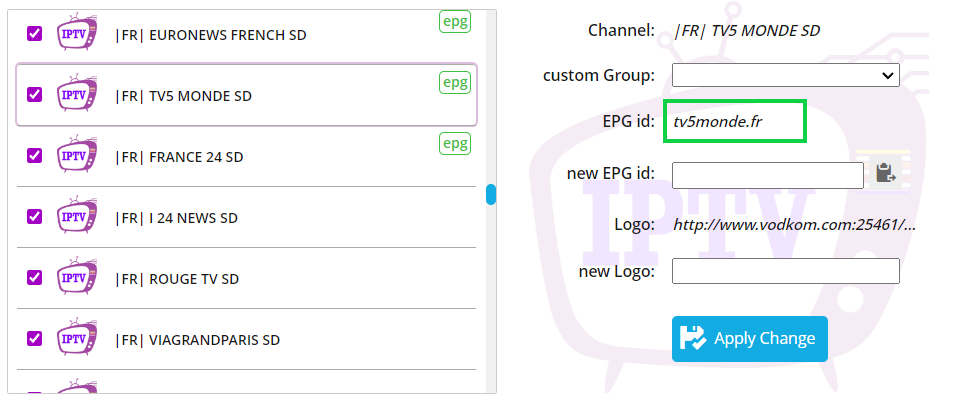The image size is (963, 401).
Task: Click the IPTV logo icon for FRANCE 24 SD
Action: coord(77,155)
